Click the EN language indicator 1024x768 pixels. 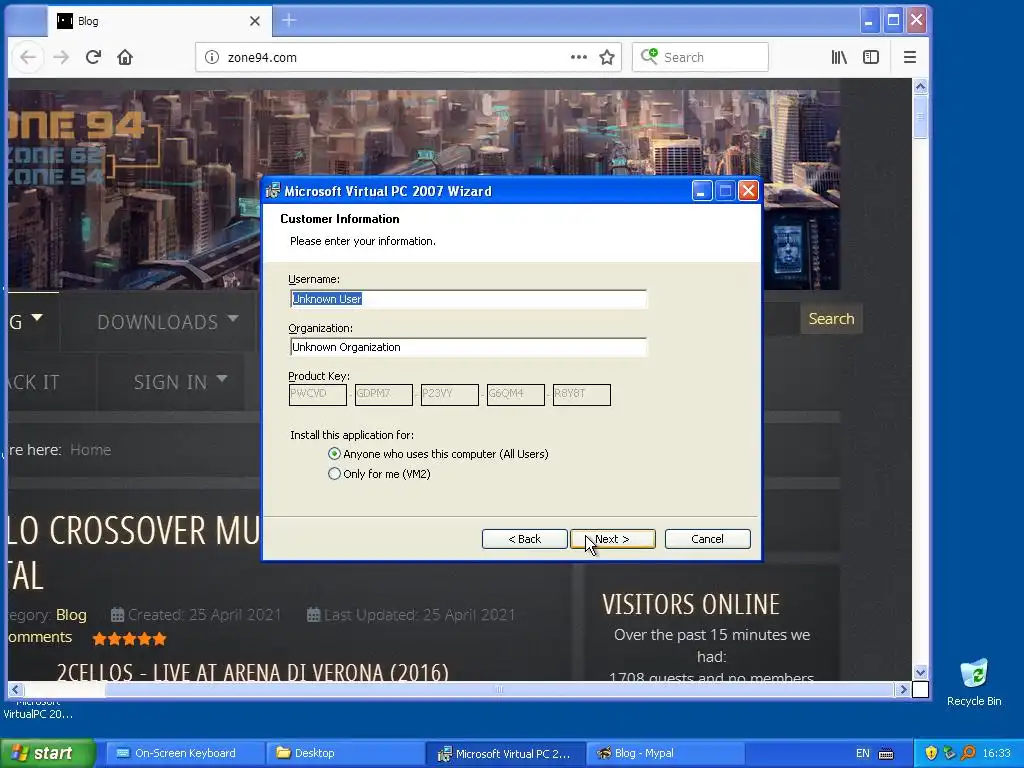pyautogui.click(x=863, y=753)
